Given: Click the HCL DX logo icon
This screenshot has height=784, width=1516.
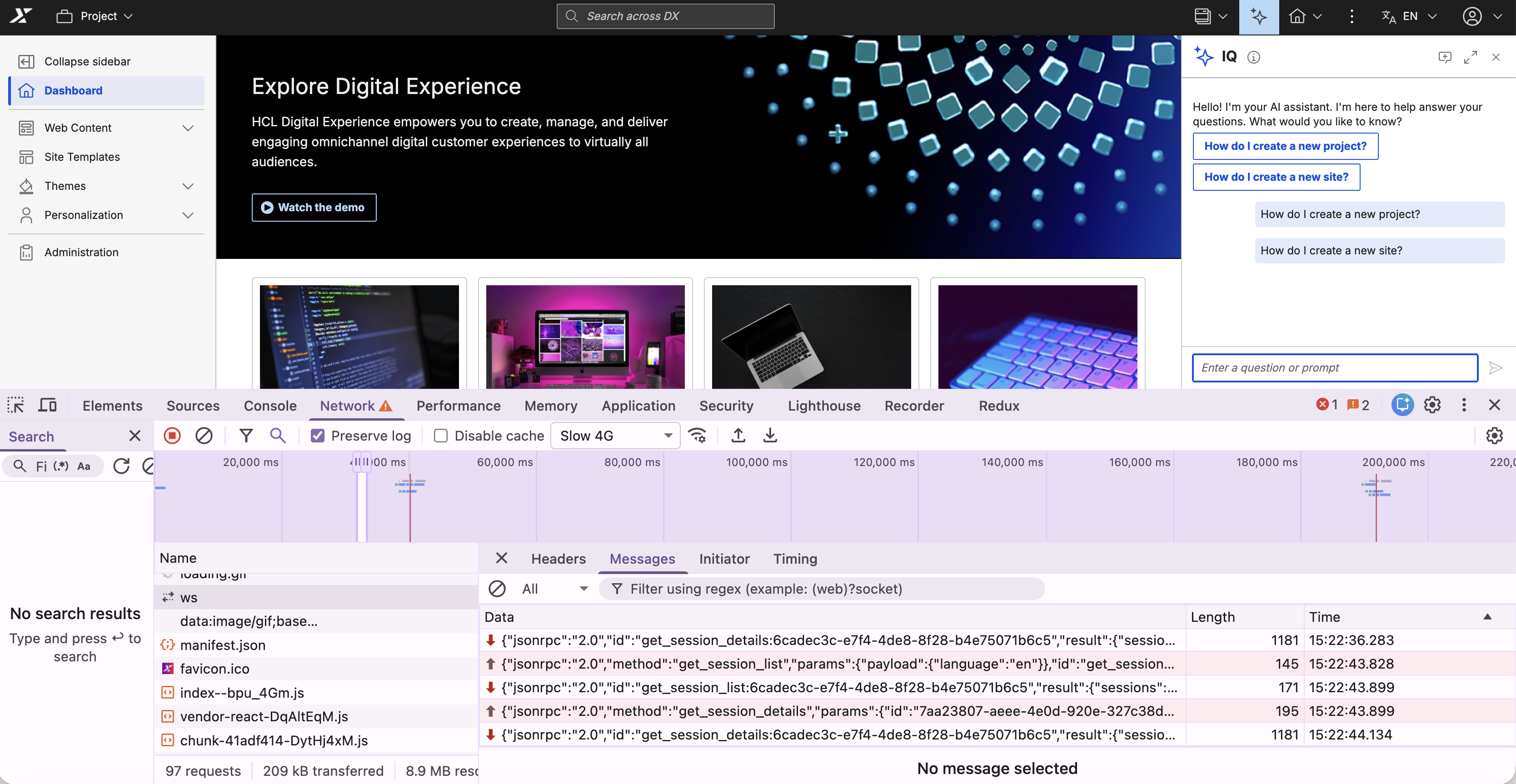Looking at the screenshot, I should pos(20,16).
